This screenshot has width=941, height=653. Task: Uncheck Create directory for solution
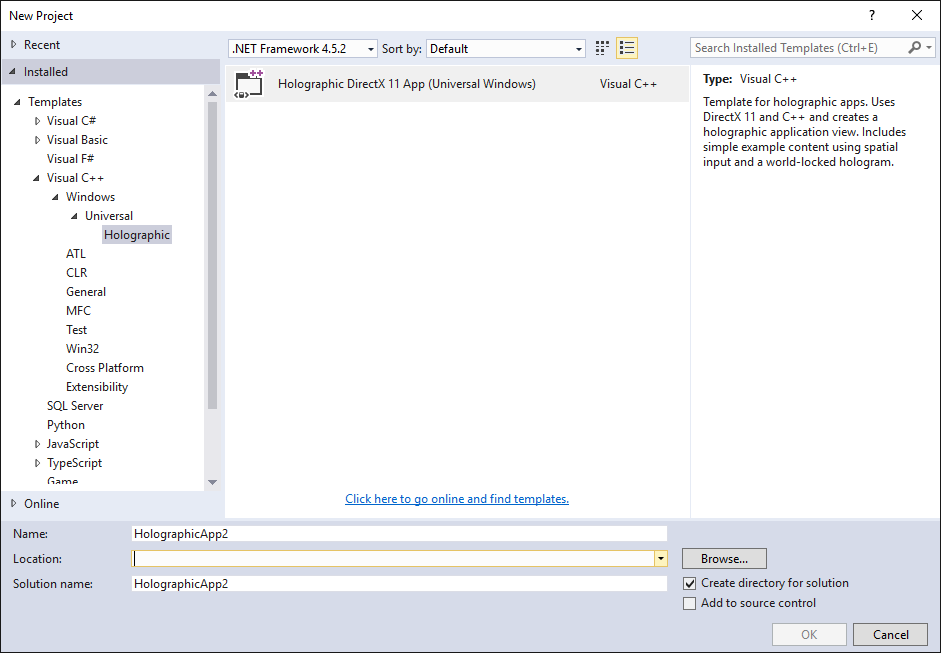[690, 583]
